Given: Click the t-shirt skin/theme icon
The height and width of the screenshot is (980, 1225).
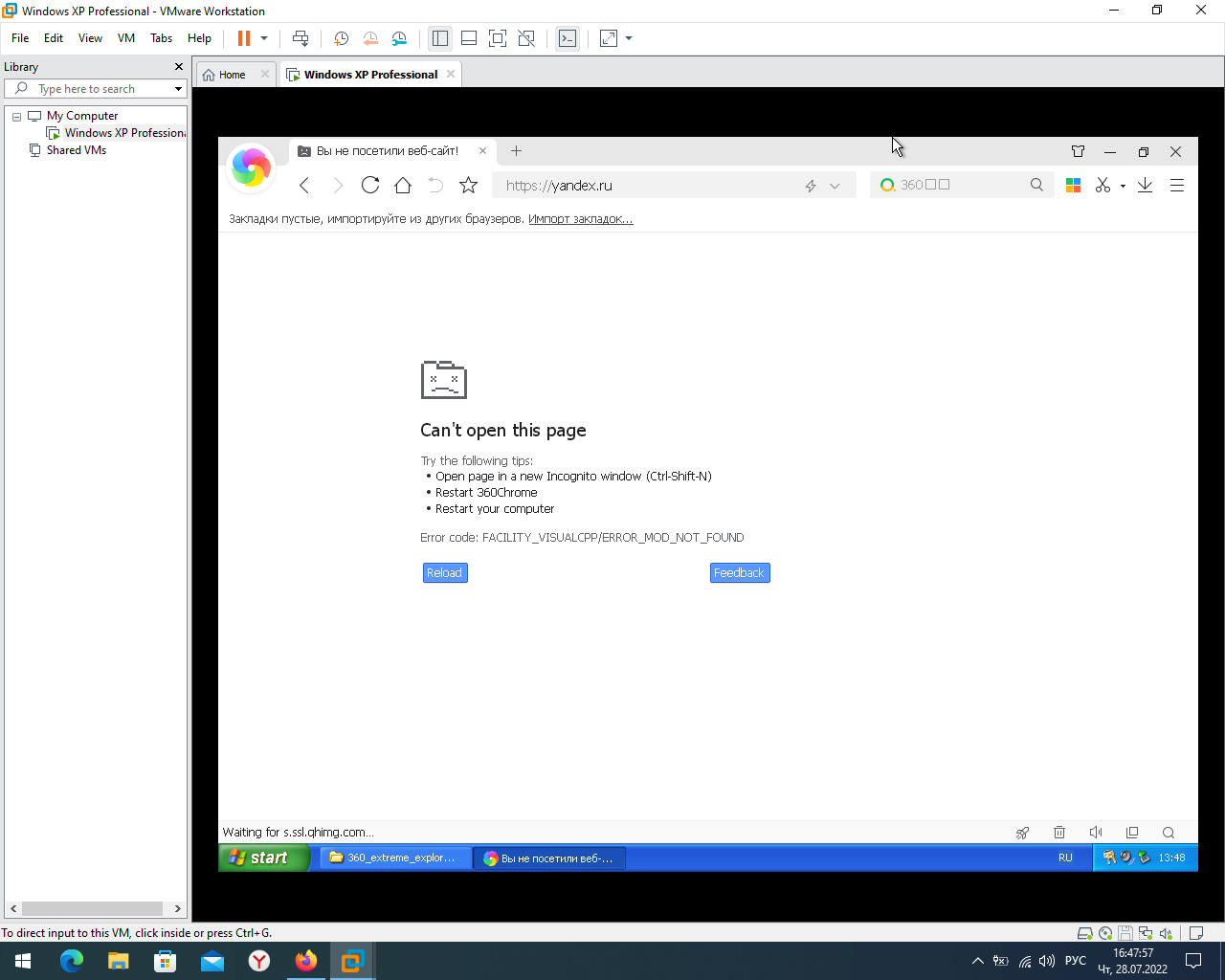Looking at the screenshot, I should click(x=1078, y=151).
